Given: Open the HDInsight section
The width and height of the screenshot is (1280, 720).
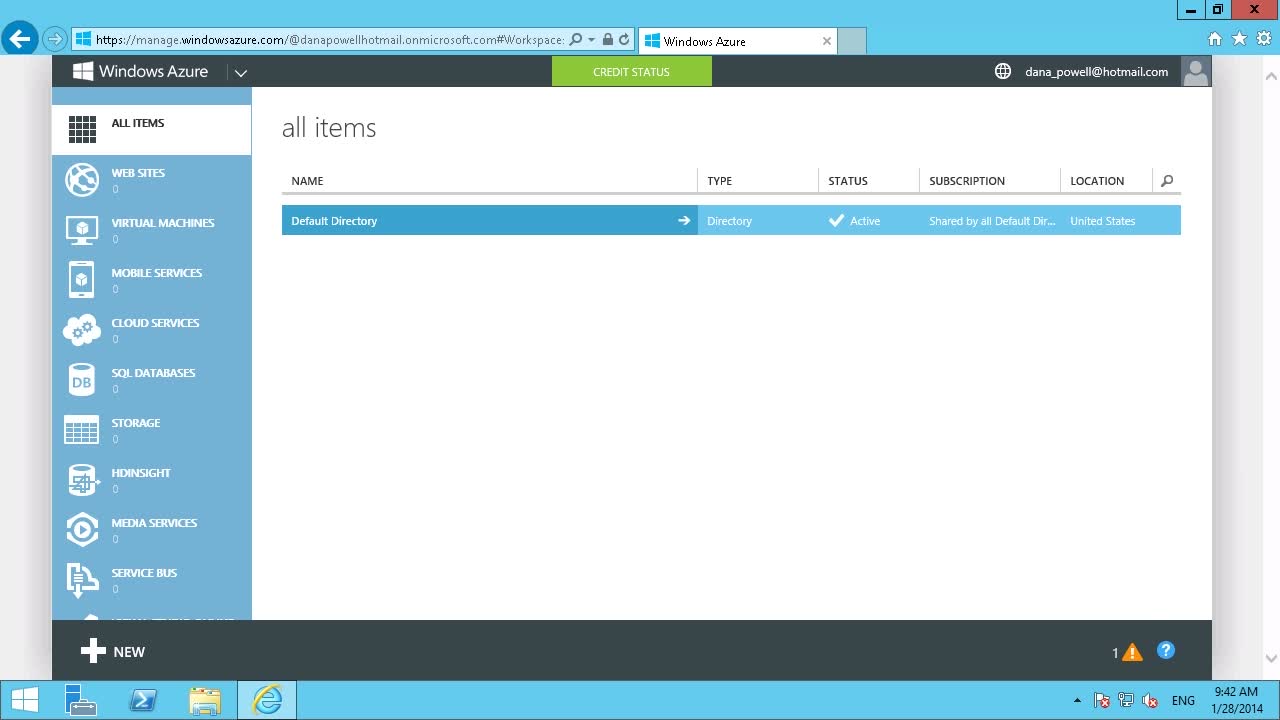Looking at the screenshot, I should [141, 474].
